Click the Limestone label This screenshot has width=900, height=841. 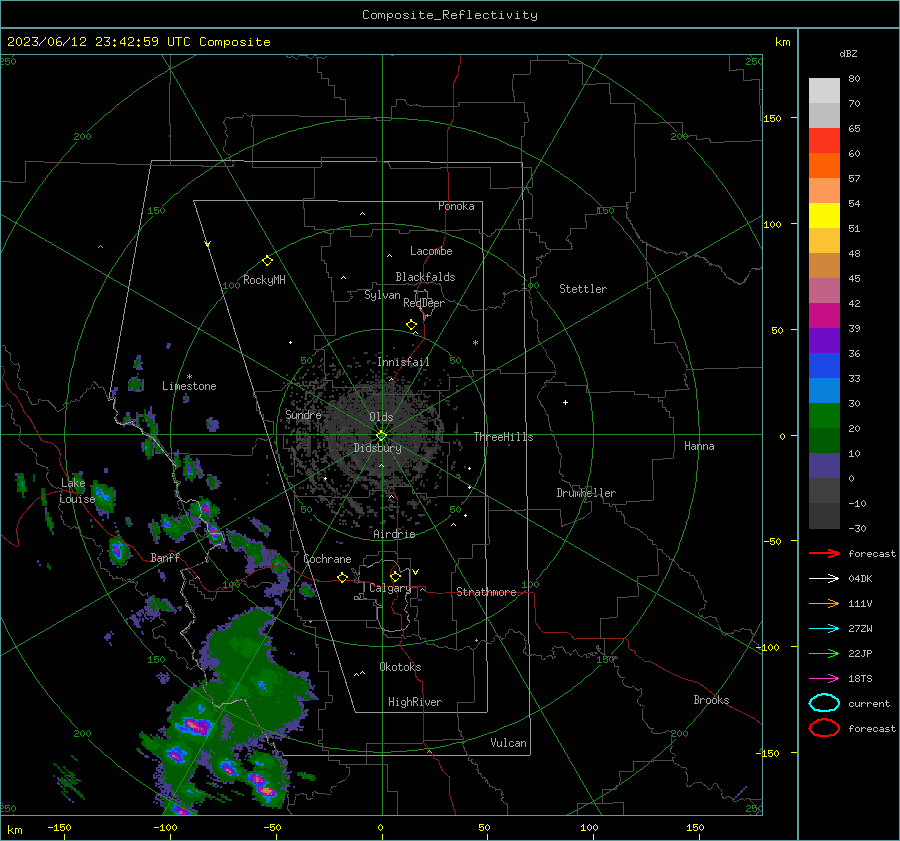(189, 386)
